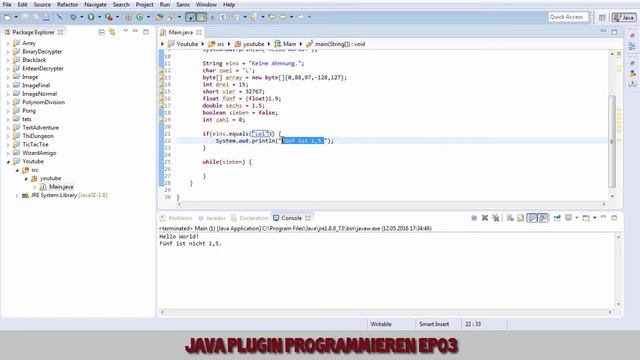Click the Run Last Tool (external tools) icon
Image resolution: width=640 pixels, height=360 pixels.
click(x=109, y=17)
